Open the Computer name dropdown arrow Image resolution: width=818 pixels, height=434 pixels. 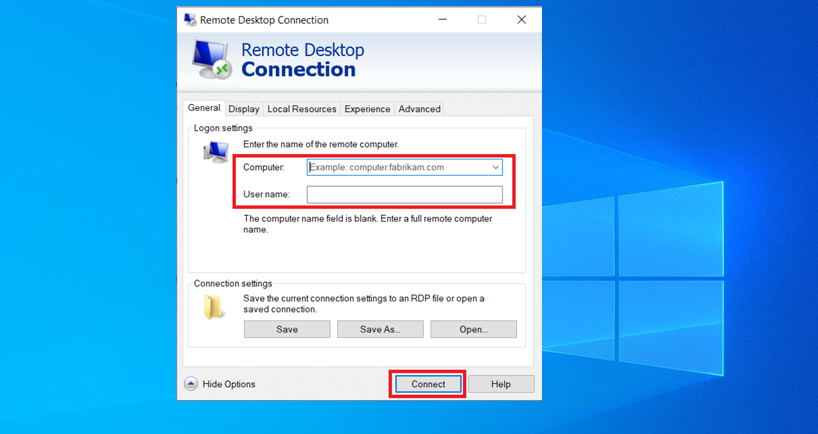pyautogui.click(x=495, y=167)
